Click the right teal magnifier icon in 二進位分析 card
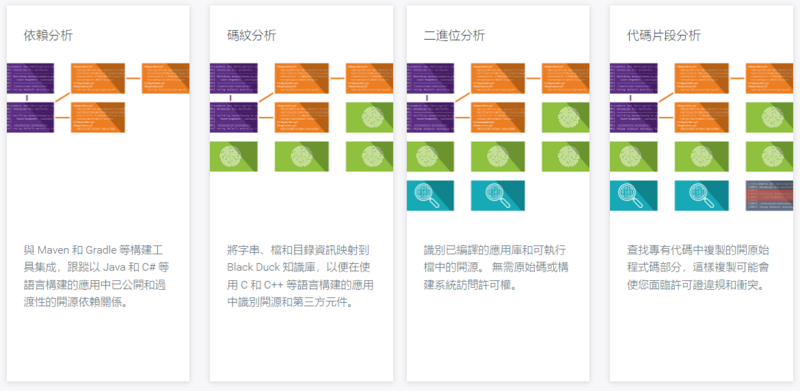The image size is (800, 391). (x=498, y=196)
